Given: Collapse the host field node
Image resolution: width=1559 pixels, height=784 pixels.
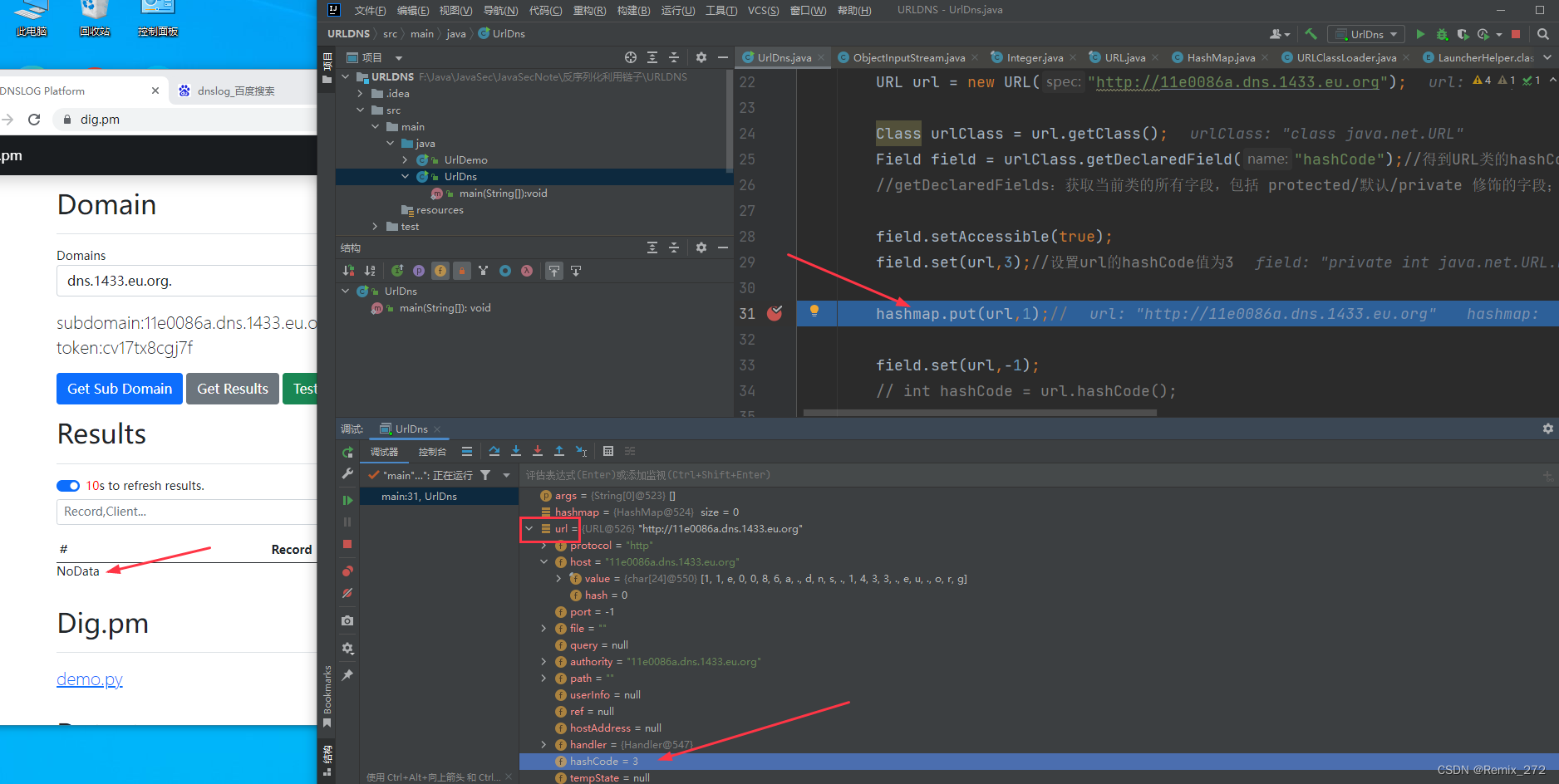Looking at the screenshot, I should coord(544,562).
